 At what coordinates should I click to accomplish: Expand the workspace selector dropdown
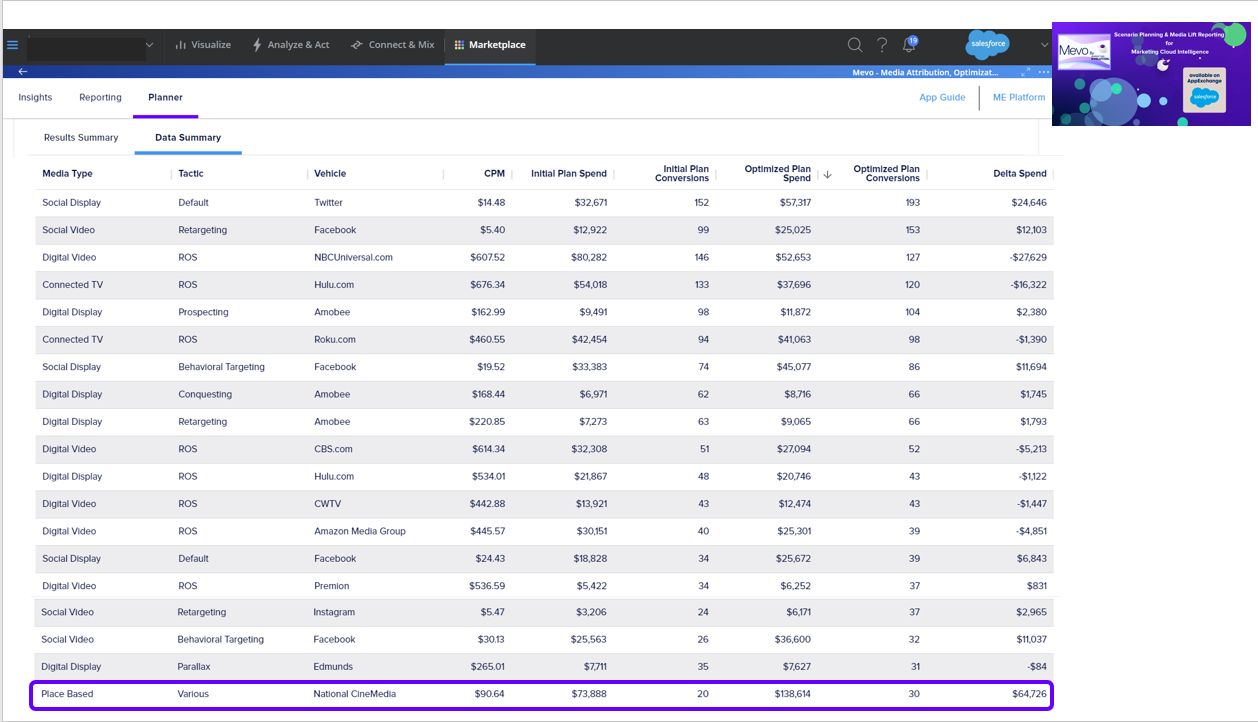(149, 45)
